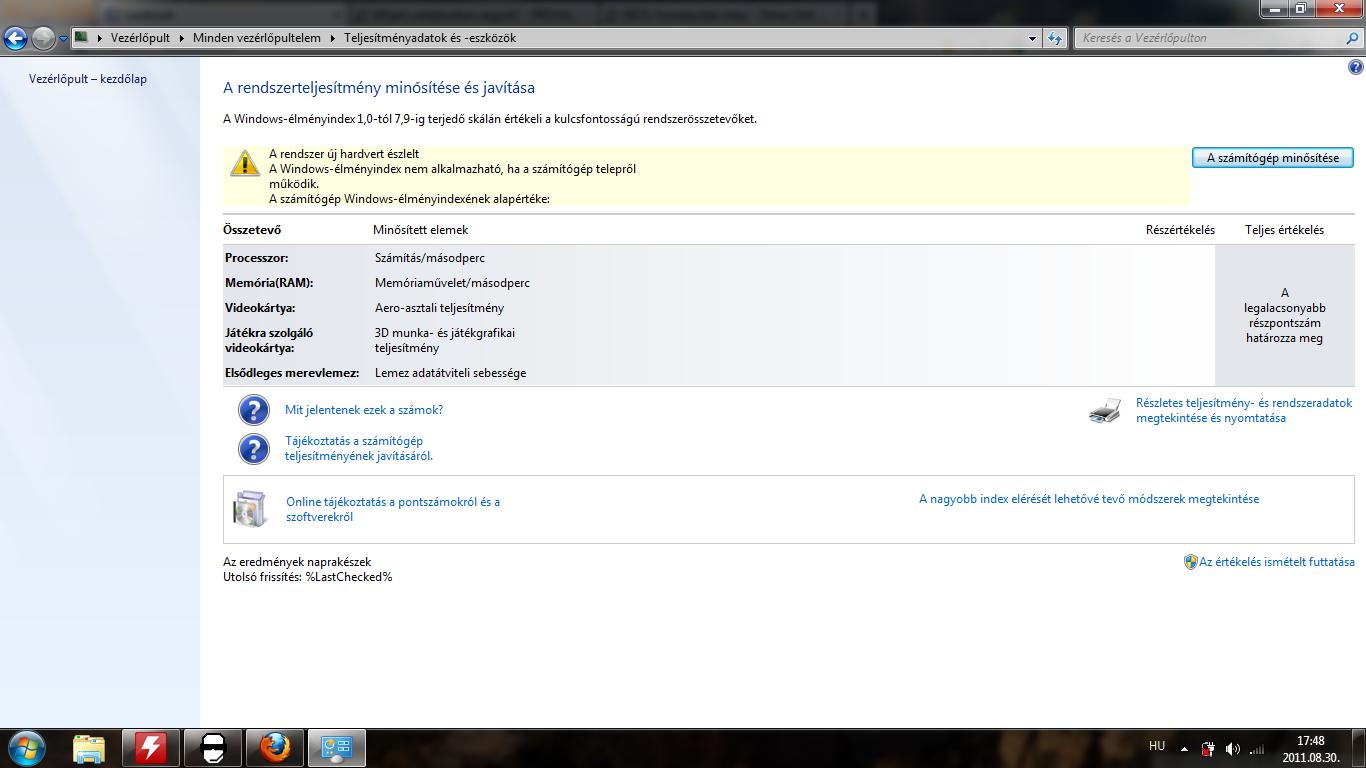Click the Részértékelés column header
This screenshot has height=768, width=1366.
(x=1180, y=230)
